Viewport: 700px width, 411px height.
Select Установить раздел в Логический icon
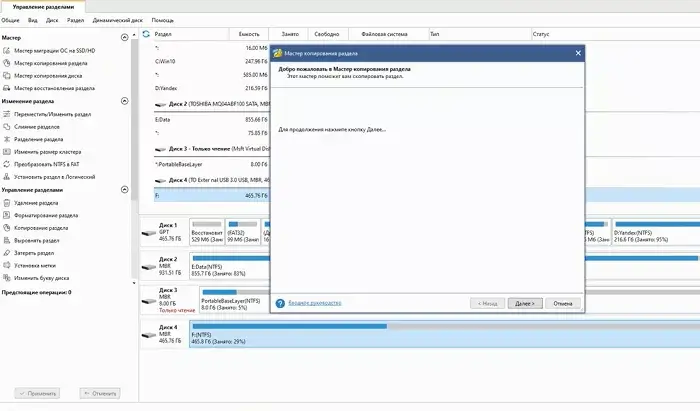(7, 177)
